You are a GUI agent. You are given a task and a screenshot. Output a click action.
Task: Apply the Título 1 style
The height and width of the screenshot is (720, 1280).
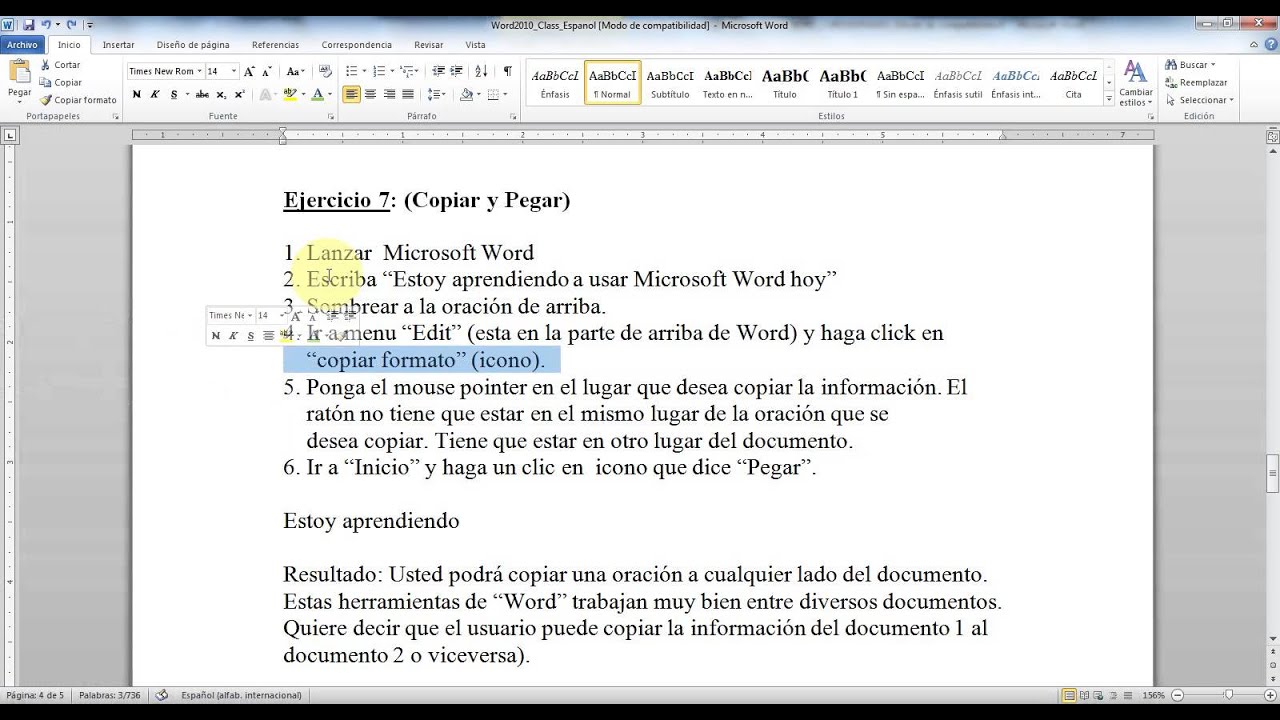(x=842, y=83)
